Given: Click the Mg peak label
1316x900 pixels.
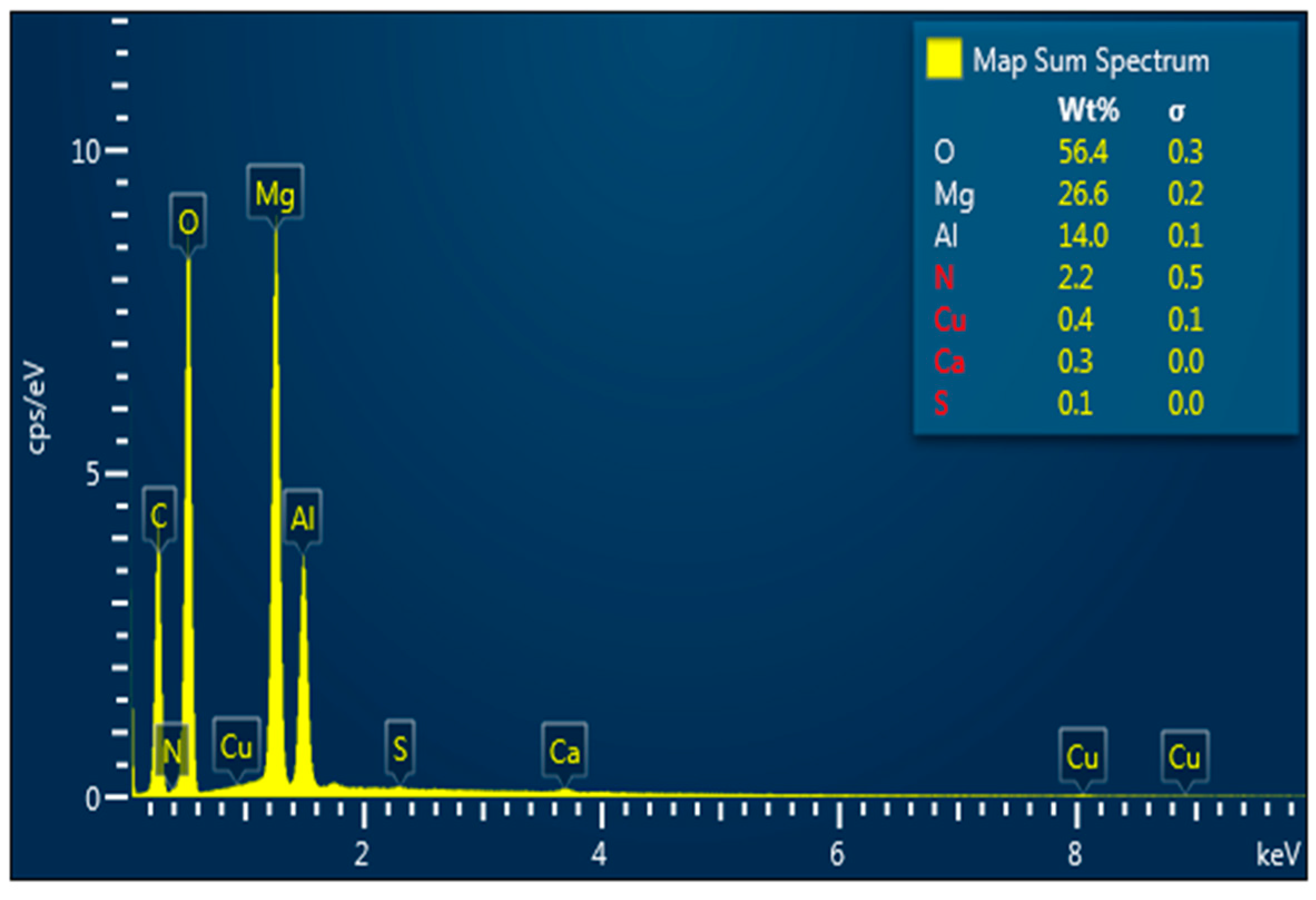Looking at the screenshot, I should 275,193.
